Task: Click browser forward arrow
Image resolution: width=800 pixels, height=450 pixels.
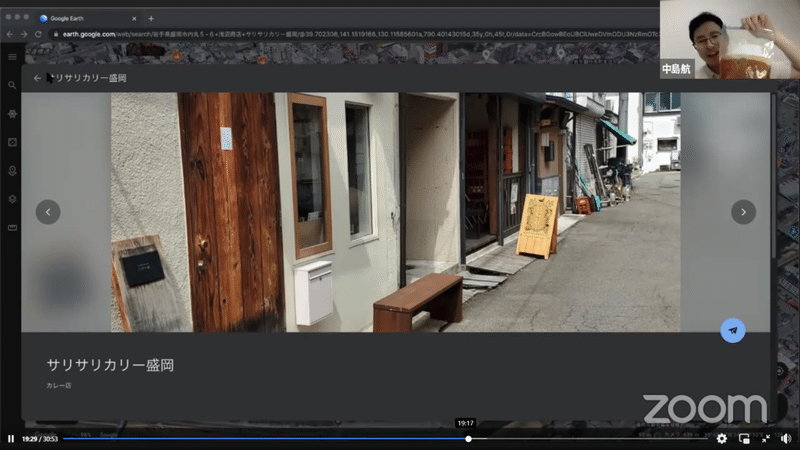Action: tap(24, 34)
